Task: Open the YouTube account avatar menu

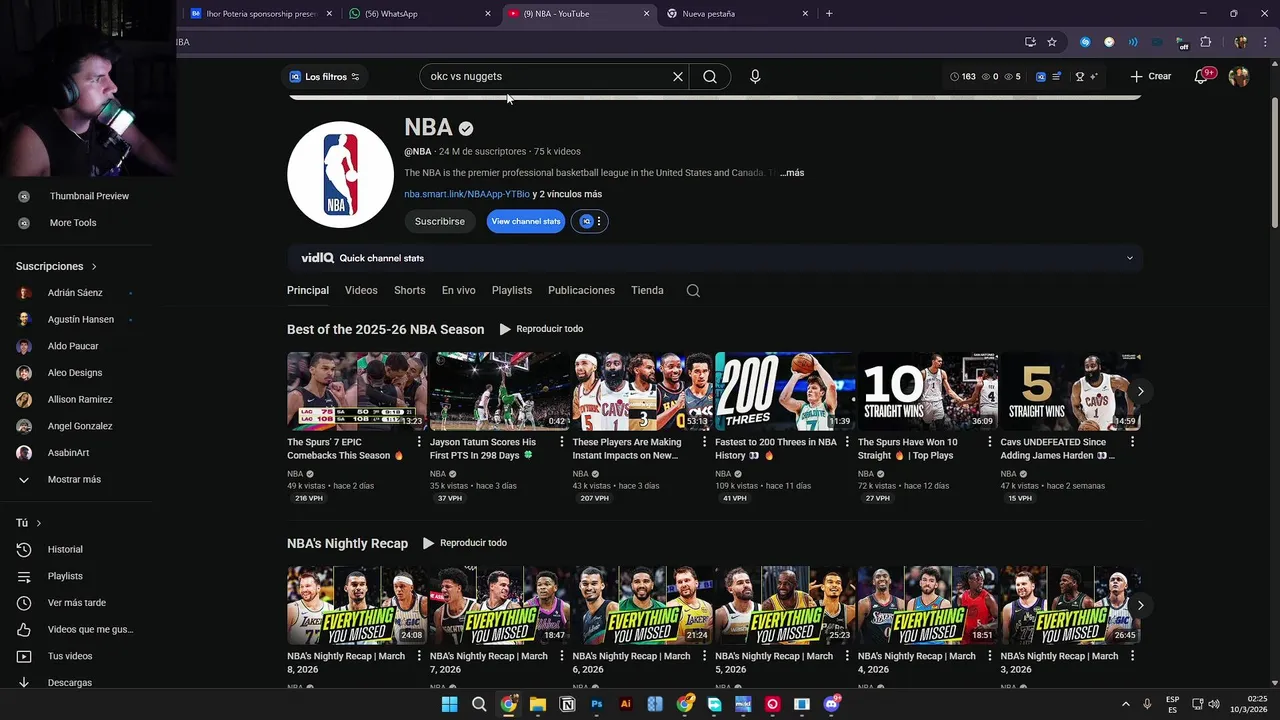Action: 1239,77
